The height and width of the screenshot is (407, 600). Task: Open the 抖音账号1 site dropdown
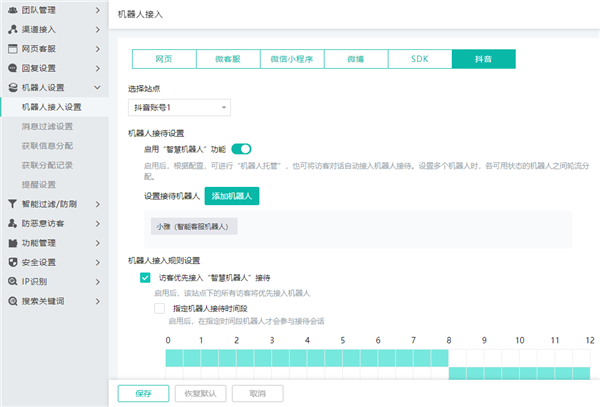[x=179, y=107]
